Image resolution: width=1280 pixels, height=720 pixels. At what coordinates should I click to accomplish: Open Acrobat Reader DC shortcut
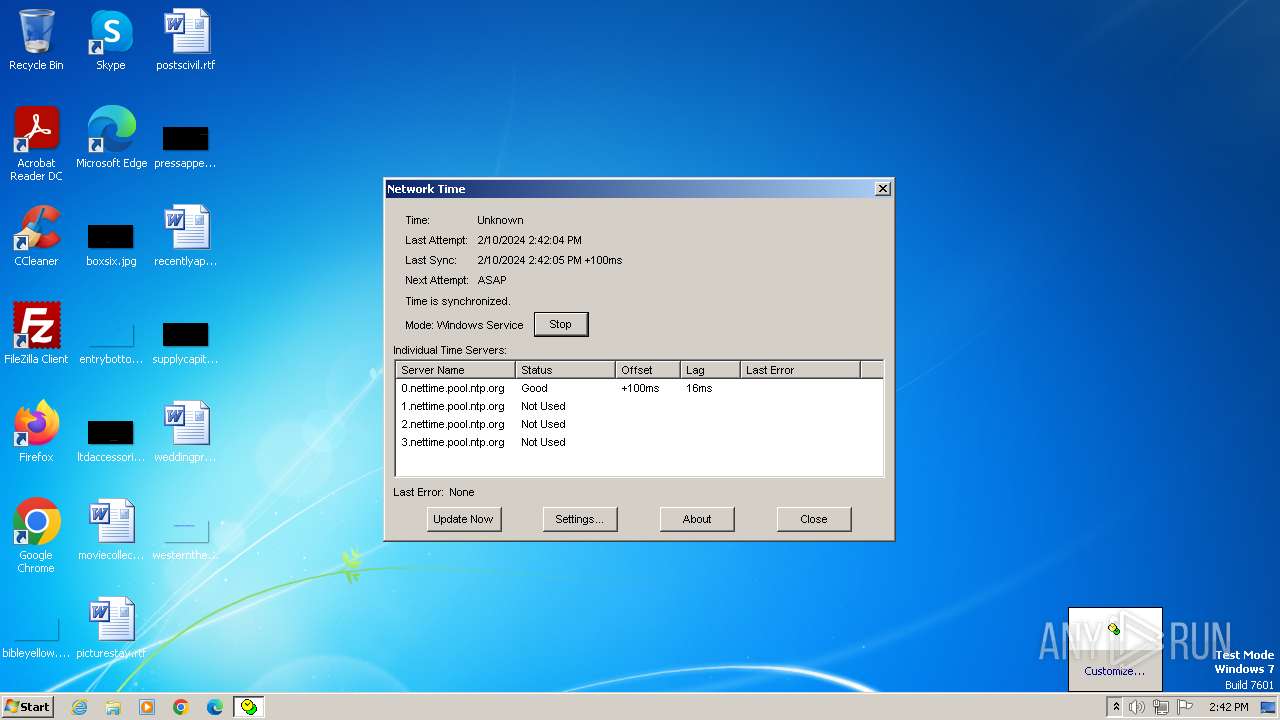(x=36, y=143)
